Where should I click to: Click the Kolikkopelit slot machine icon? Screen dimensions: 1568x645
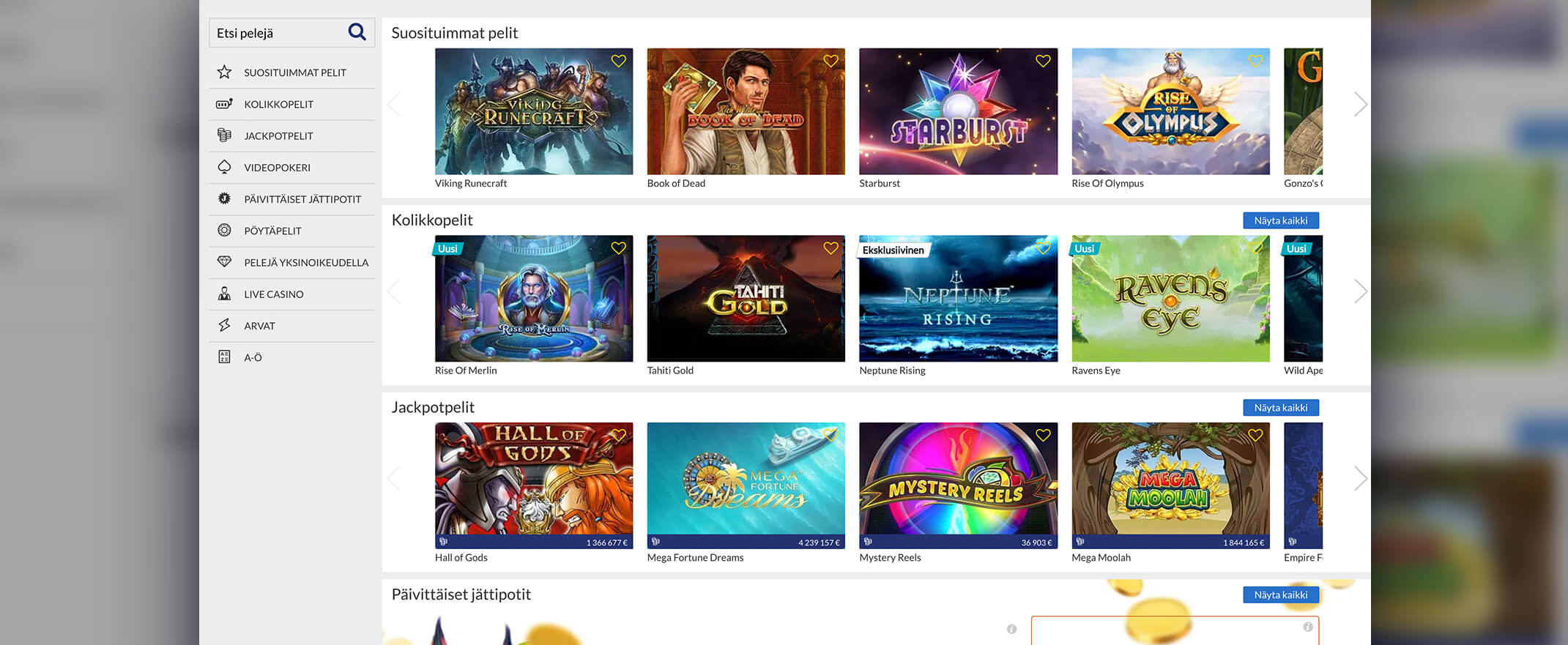[224, 104]
